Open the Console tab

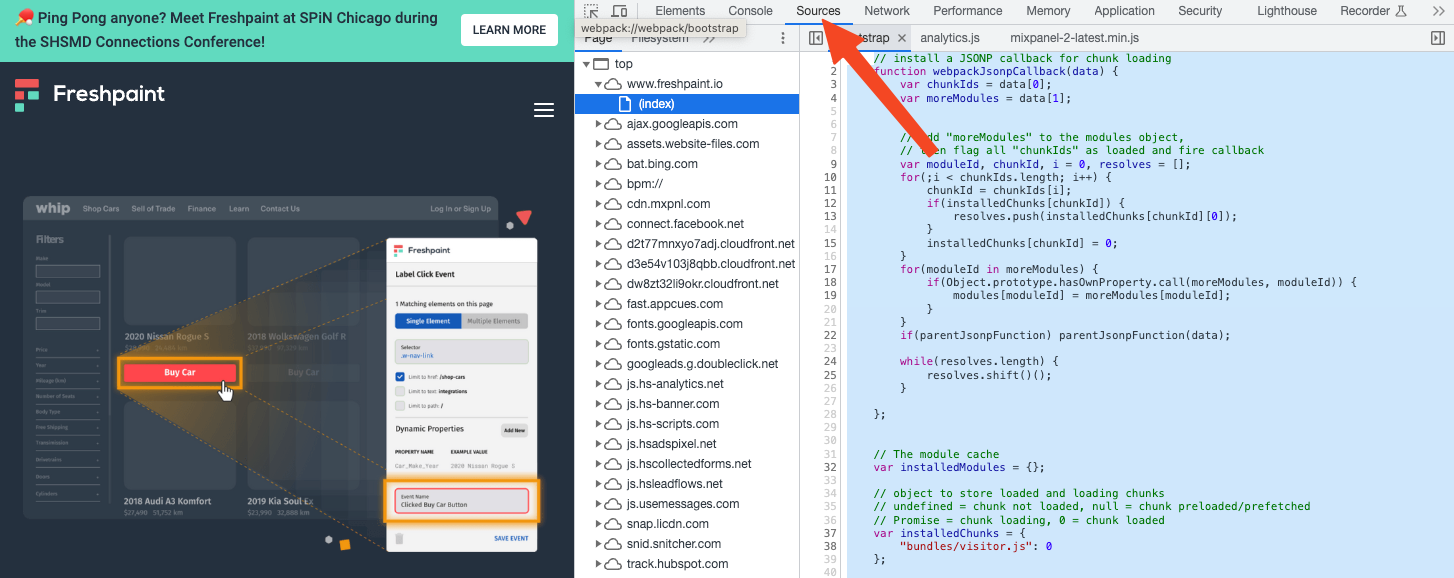point(750,11)
